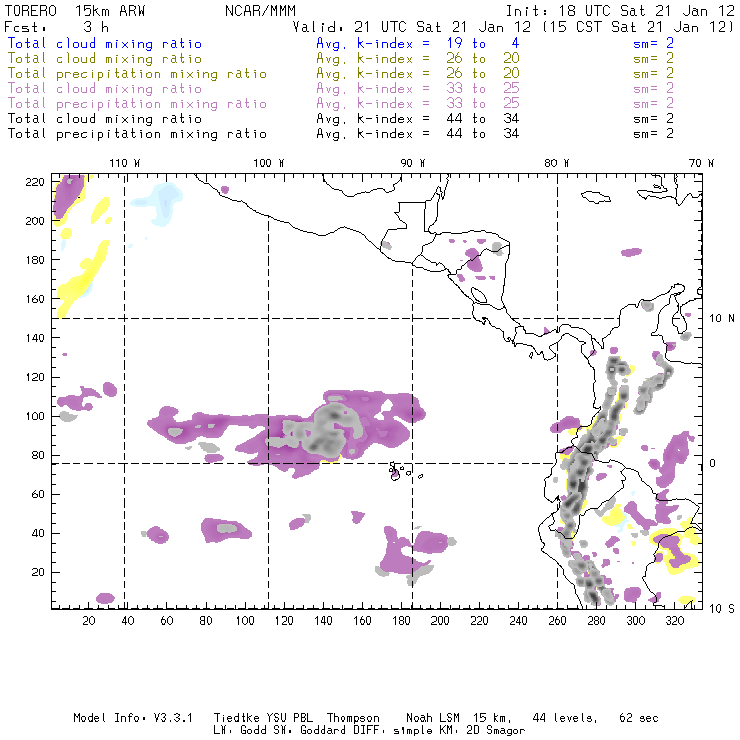Click the 'Thompson' microphysics label

[353, 718]
